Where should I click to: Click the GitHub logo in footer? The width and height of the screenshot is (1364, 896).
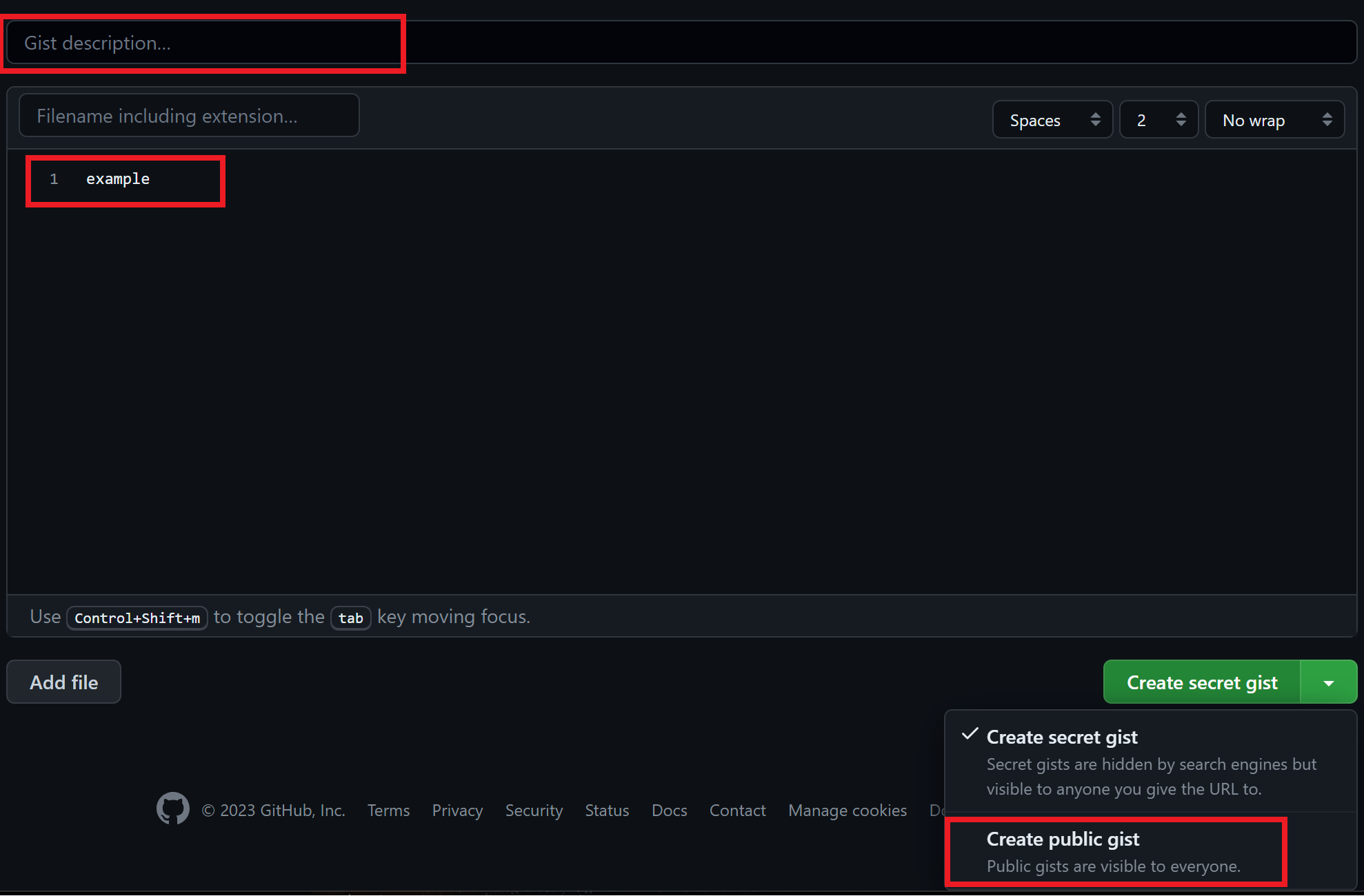(x=172, y=808)
